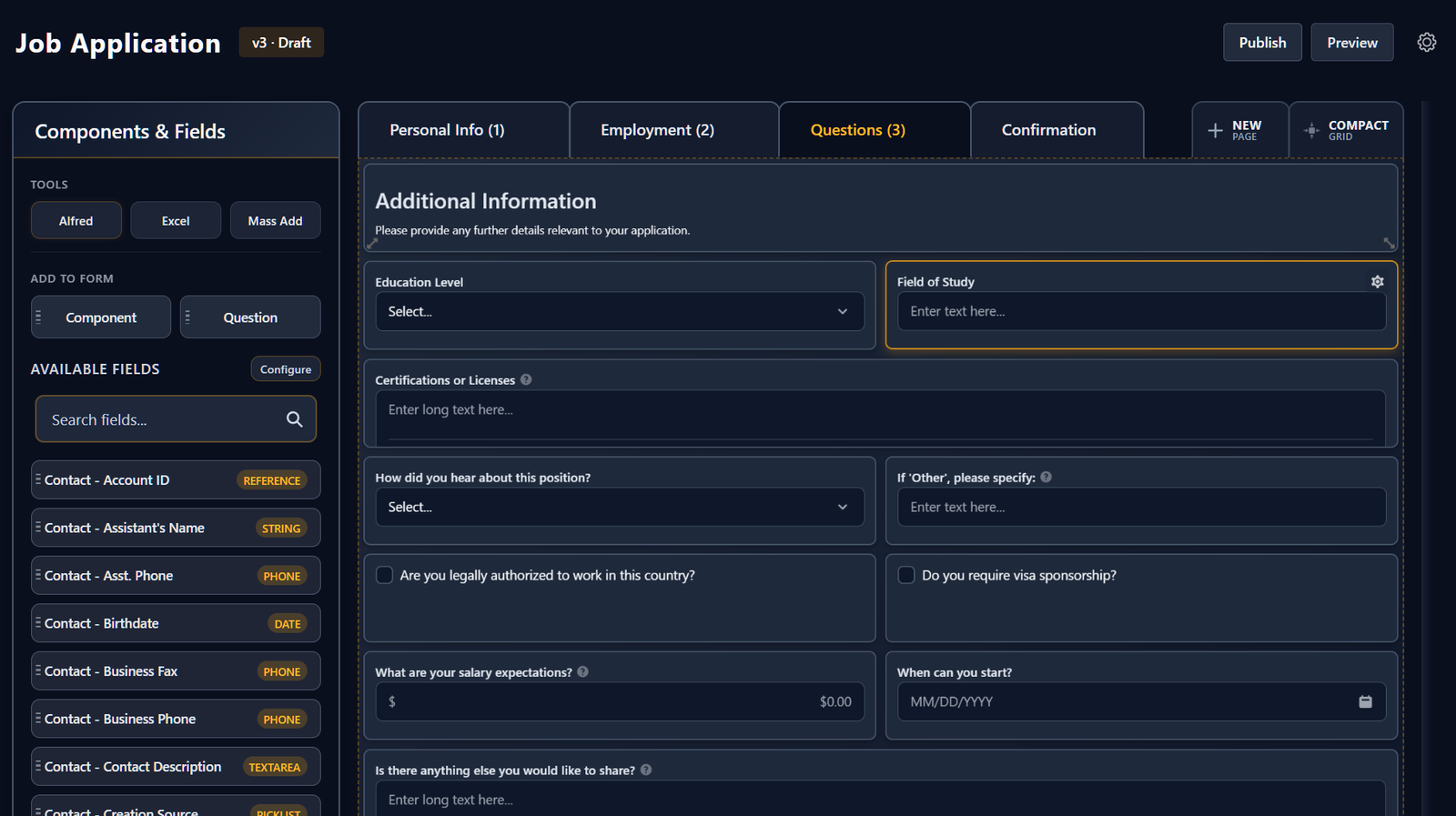Switch to the Personal Info (1) tab
1456x816 pixels.
click(x=447, y=131)
